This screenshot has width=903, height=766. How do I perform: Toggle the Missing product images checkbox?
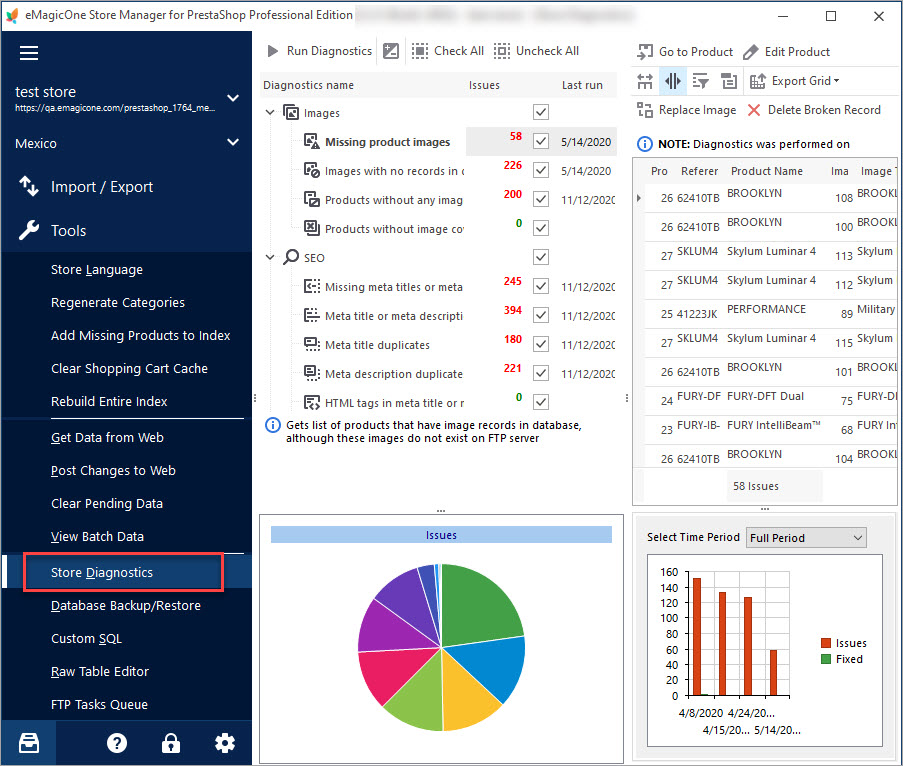[x=541, y=141]
